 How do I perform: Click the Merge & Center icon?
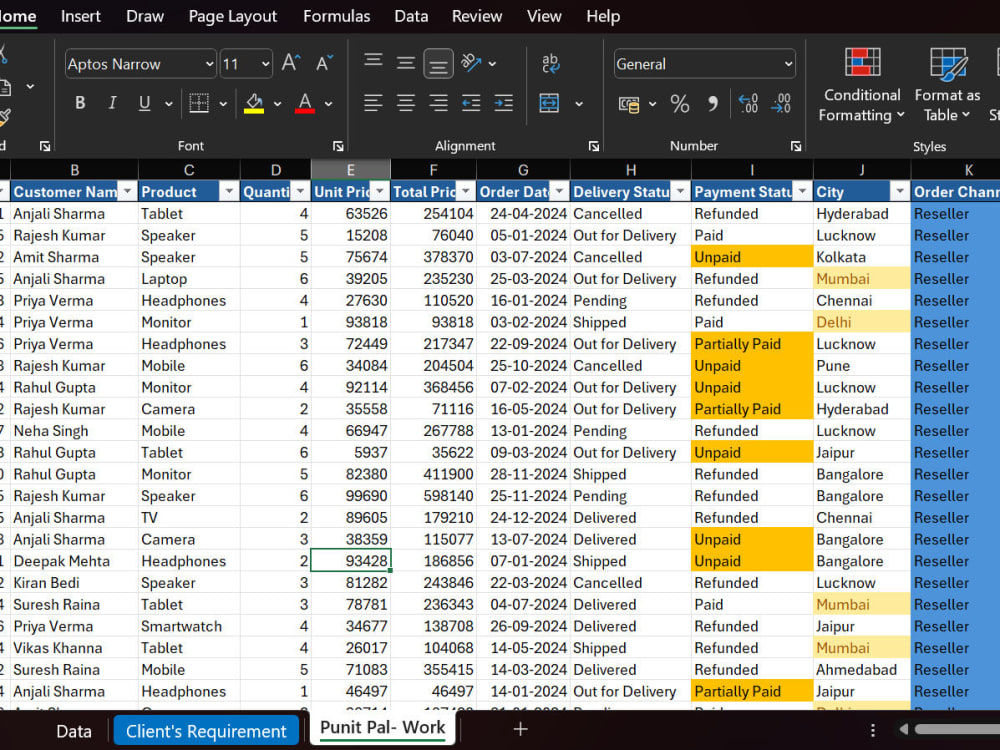pyautogui.click(x=549, y=103)
